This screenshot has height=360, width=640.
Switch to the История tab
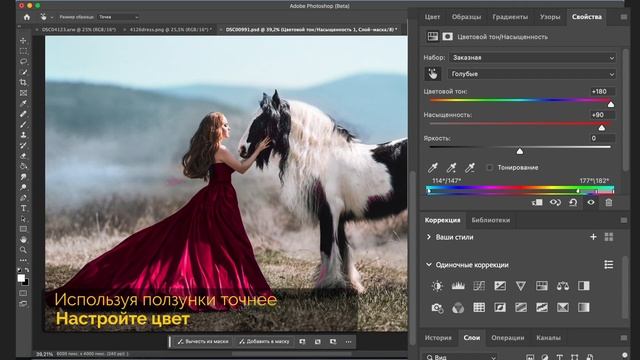pos(438,338)
